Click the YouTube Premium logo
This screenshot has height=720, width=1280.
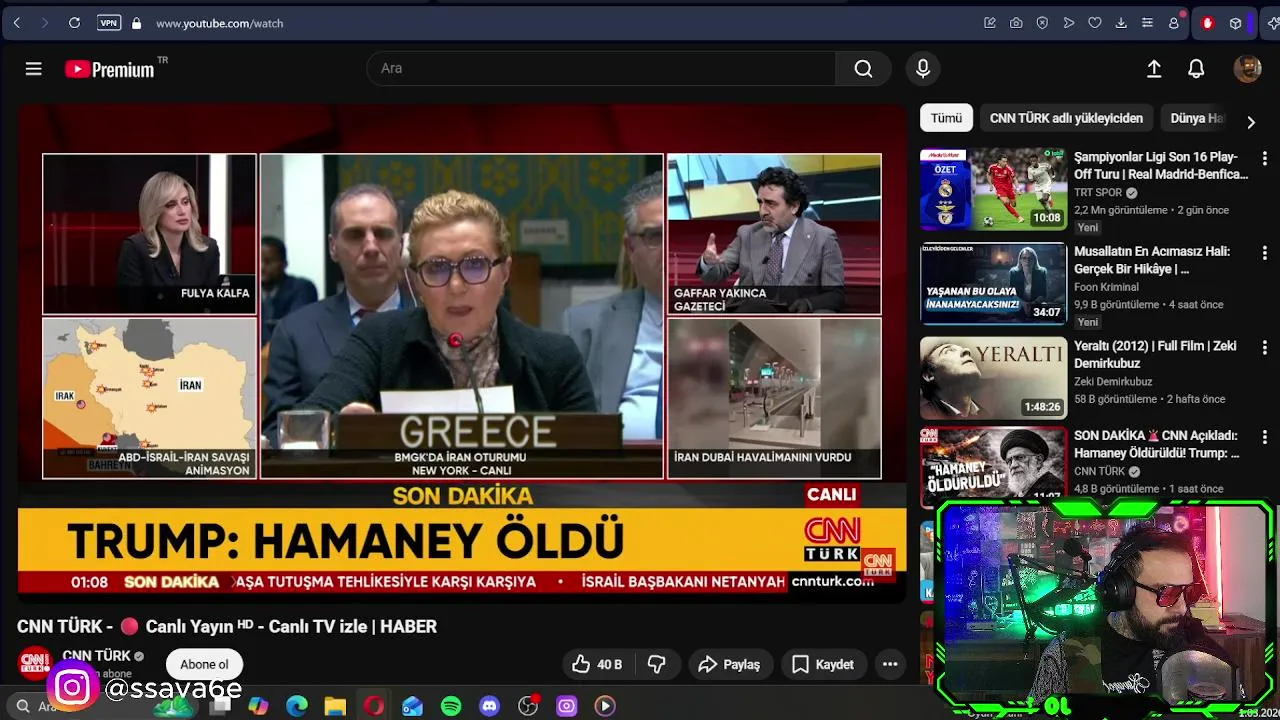(110, 69)
